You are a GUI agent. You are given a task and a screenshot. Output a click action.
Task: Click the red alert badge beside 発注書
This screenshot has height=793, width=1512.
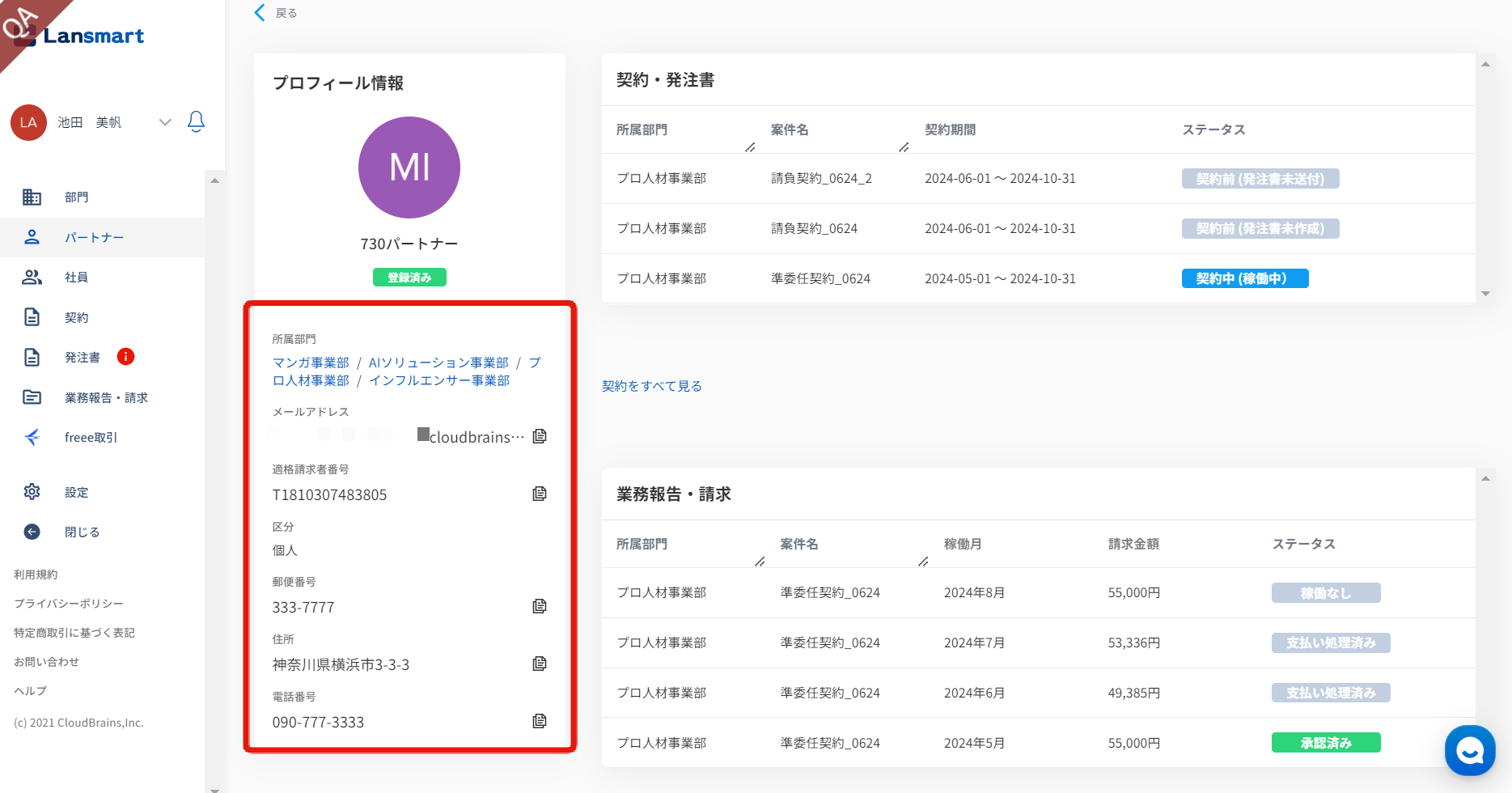pos(125,357)
